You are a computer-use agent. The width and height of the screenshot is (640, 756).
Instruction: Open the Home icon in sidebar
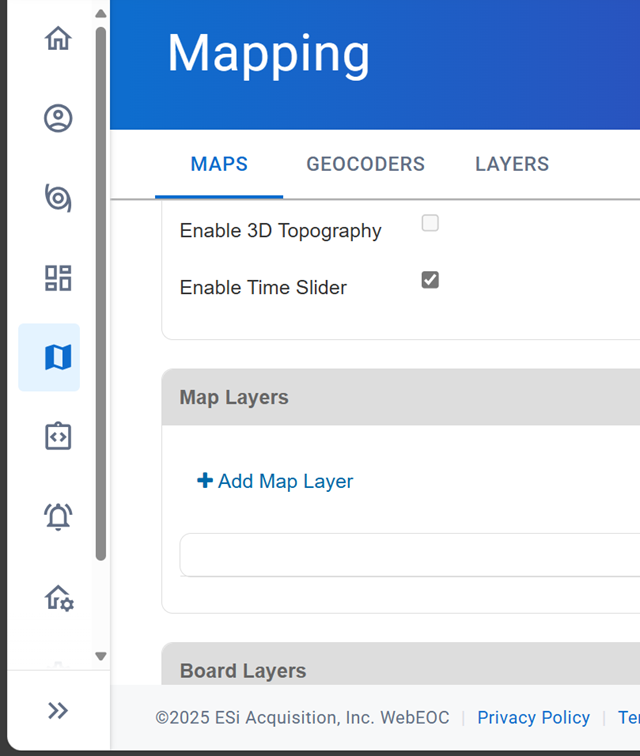coord(58,39)
